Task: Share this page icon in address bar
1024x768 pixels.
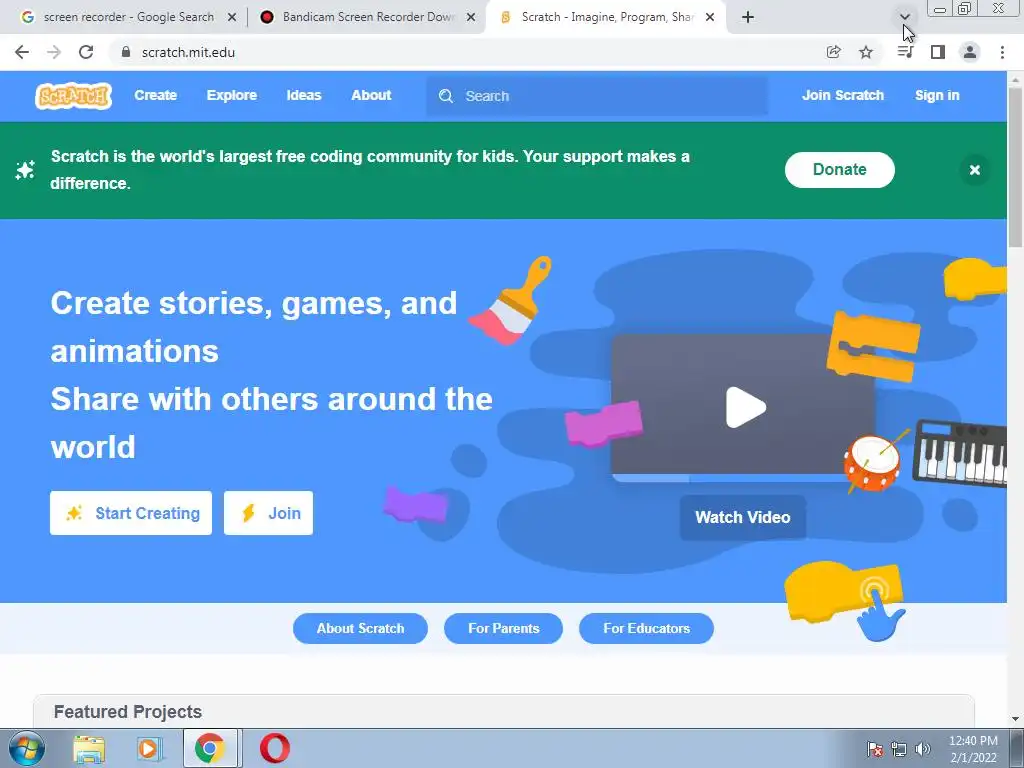Action: pyautogui.click(x=833, y=52)
